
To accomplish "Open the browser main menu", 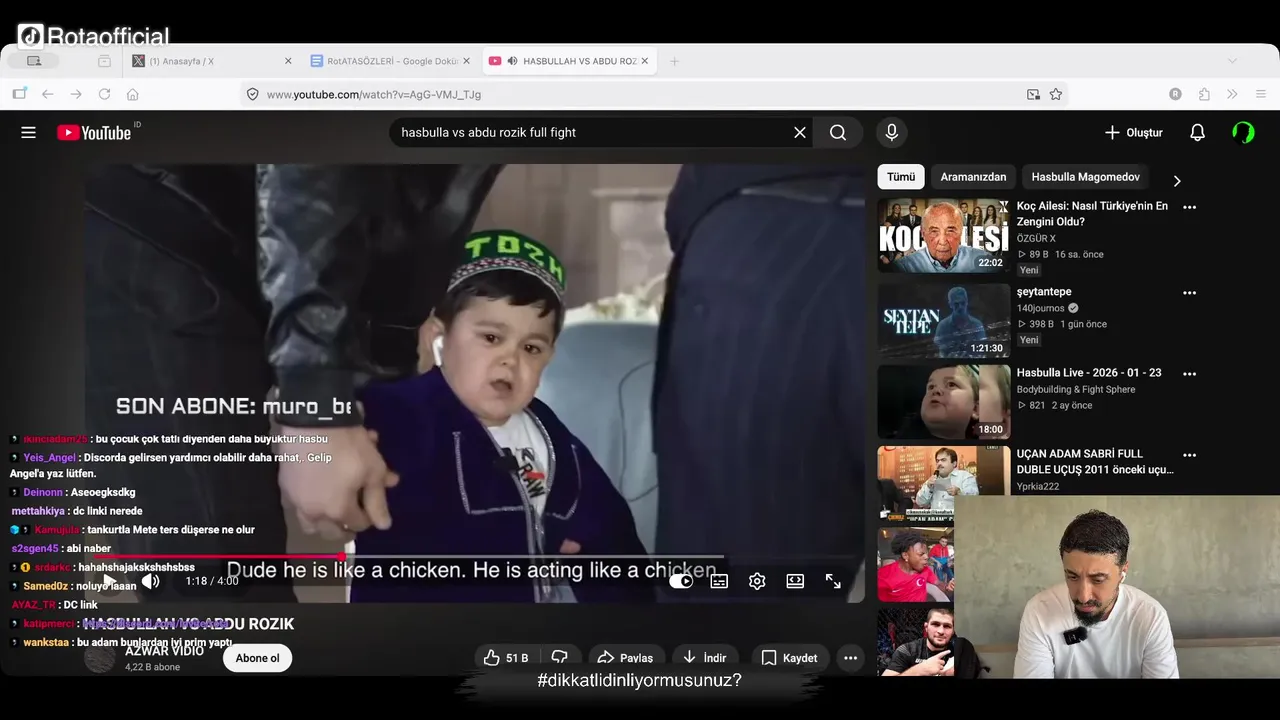I will pyautogui.click(x=1261, y=94).
